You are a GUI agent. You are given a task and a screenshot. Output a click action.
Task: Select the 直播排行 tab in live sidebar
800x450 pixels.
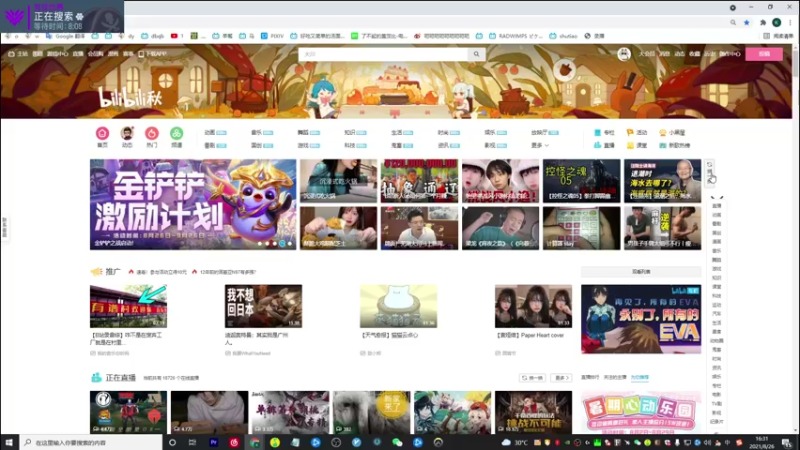click(590, 378)
